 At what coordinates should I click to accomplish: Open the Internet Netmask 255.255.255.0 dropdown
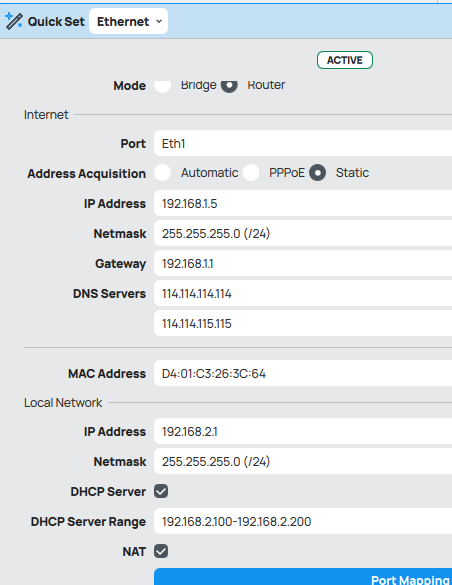tap(303, 233)
